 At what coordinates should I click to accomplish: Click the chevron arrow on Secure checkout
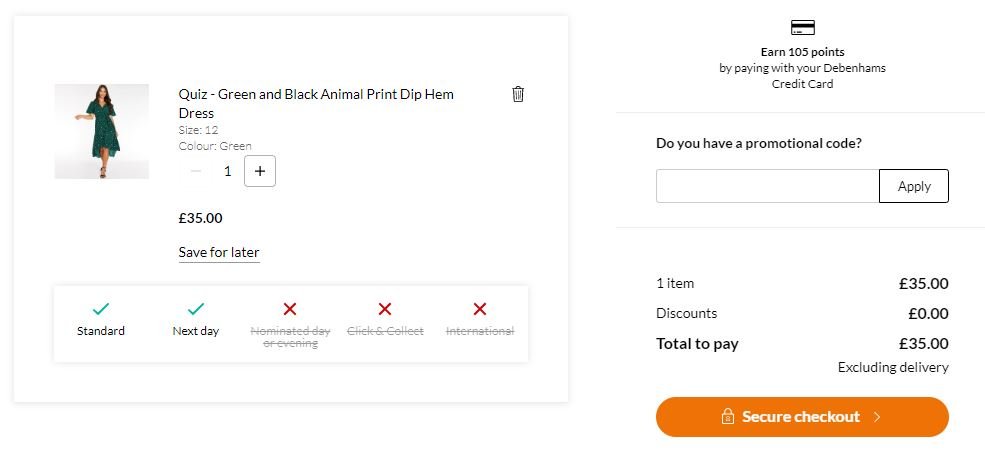pos(877,417)
